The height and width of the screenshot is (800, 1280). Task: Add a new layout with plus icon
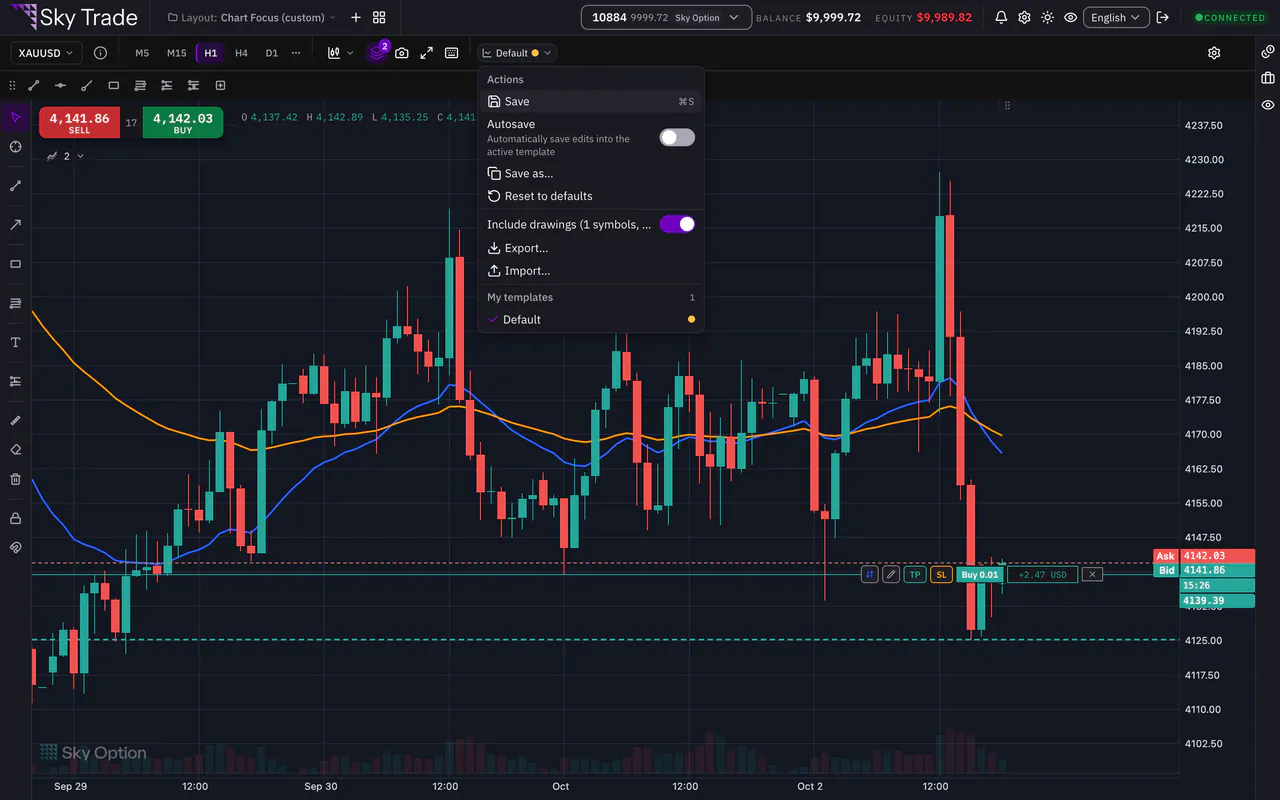click(x=356, y=18)
